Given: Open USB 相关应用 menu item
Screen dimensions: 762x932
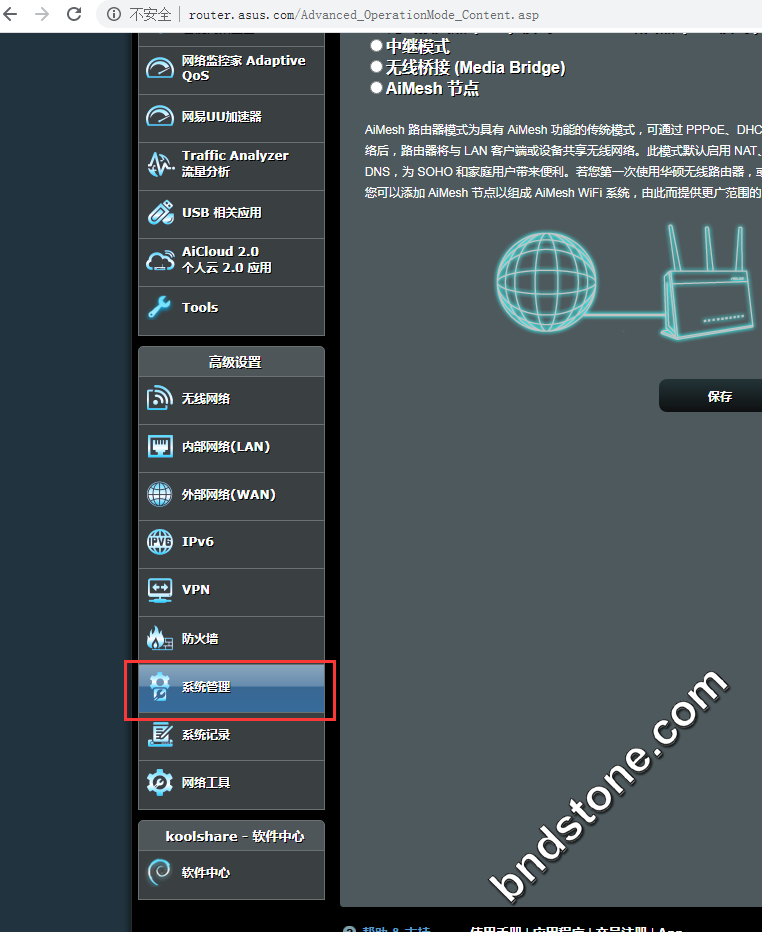Looking at the screenshot, I should click(231, 215).
